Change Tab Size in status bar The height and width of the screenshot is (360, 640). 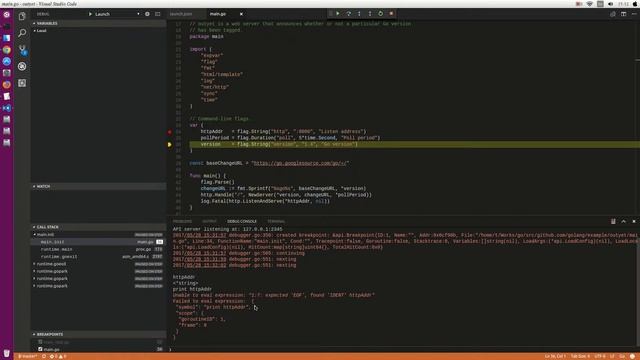click(580, 356)
